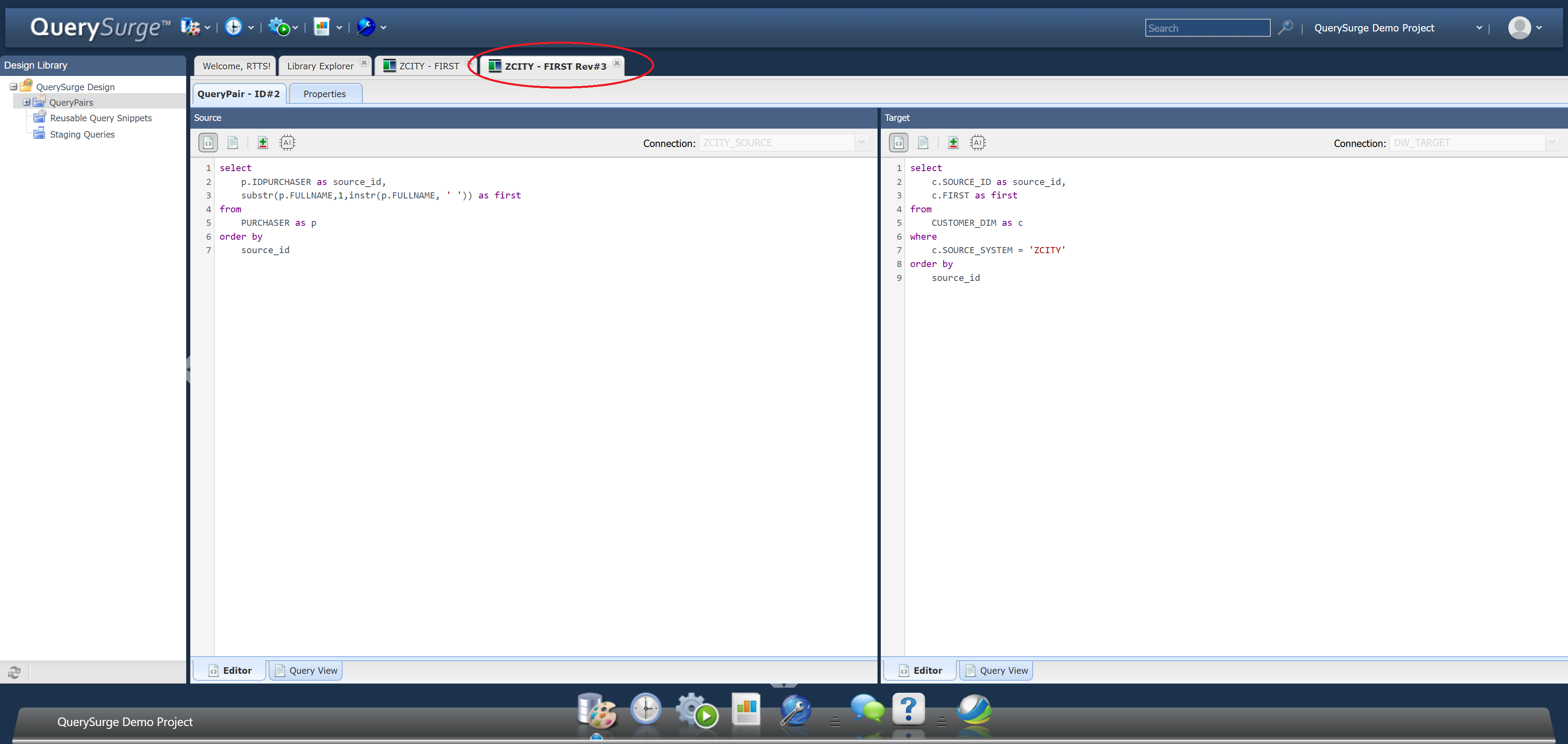The height and width of the screenshot is (744, 1568).
Task: Select Target pane Editor bottom tab
Action: click(920, 670)
